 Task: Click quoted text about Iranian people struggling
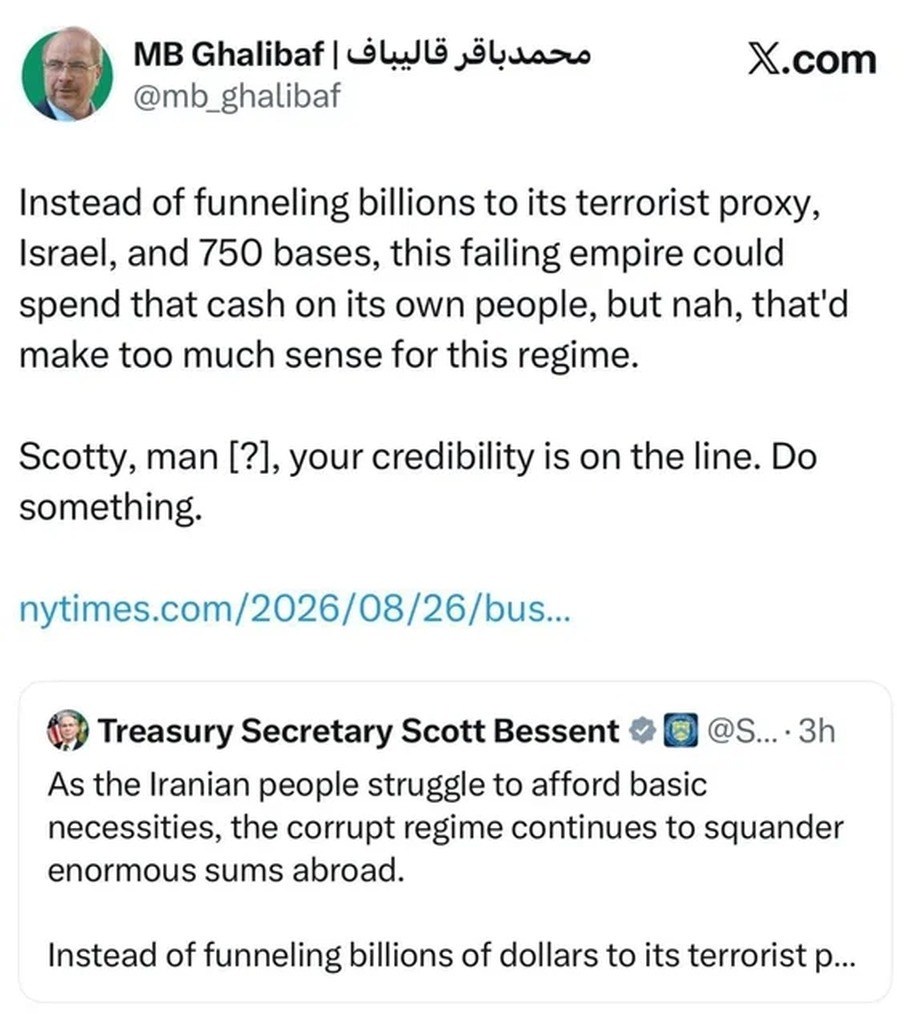tap(377, 784)
